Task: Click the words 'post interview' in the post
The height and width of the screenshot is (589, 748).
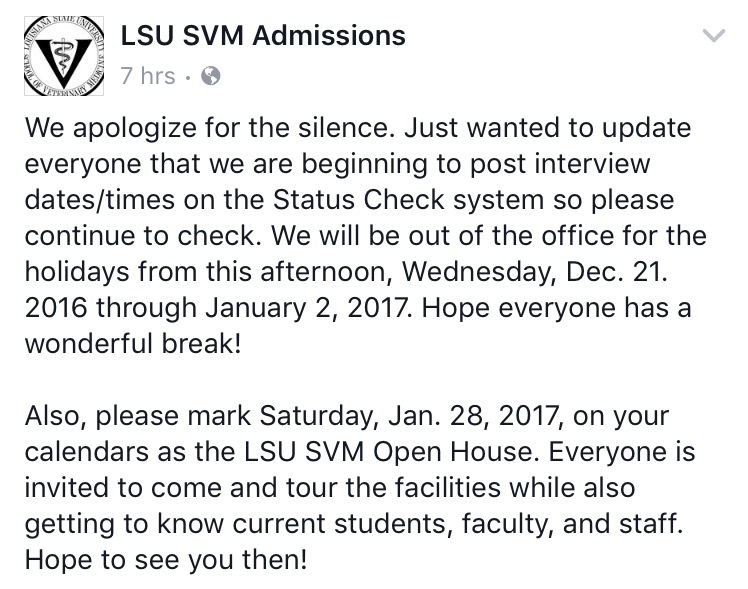Action: tap(560, 164)
